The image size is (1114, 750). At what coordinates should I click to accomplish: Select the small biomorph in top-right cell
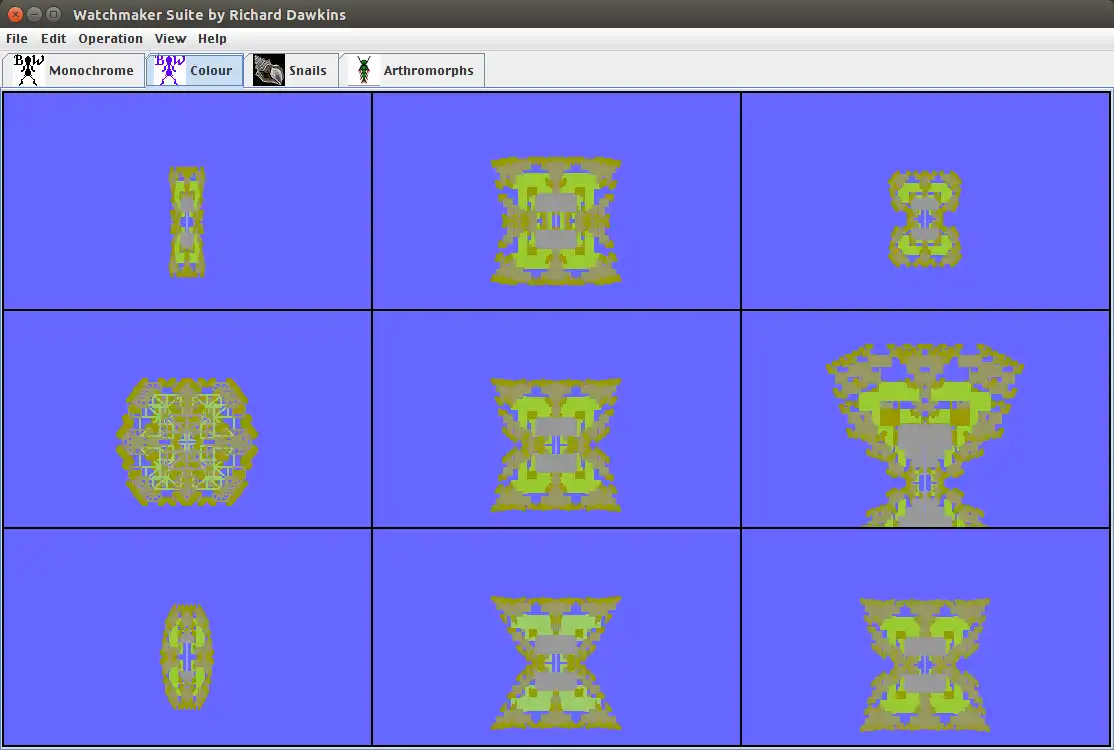[925, 219]
